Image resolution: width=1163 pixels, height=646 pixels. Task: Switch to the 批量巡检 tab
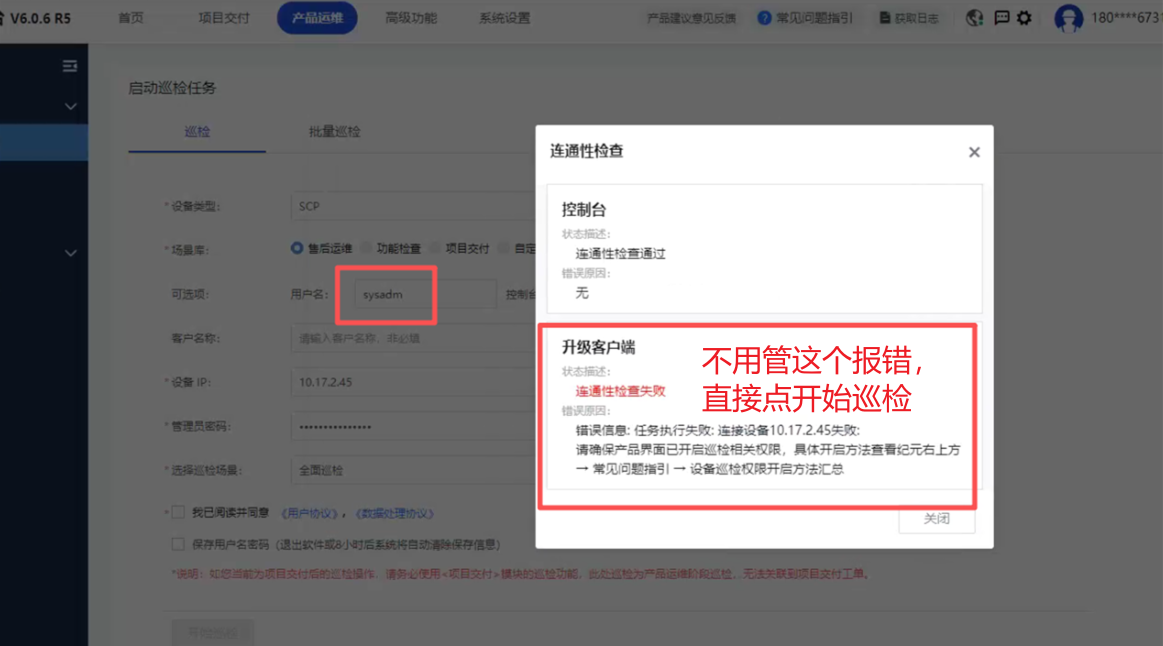[x=334, y=132]
